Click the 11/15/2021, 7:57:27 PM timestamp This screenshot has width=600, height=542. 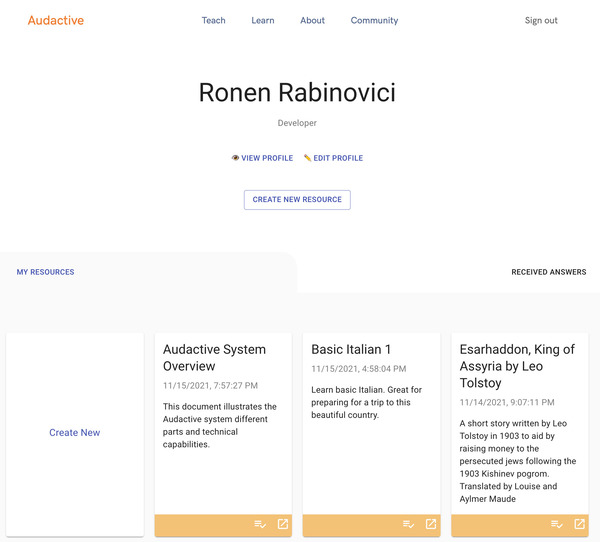coord(210,385)
